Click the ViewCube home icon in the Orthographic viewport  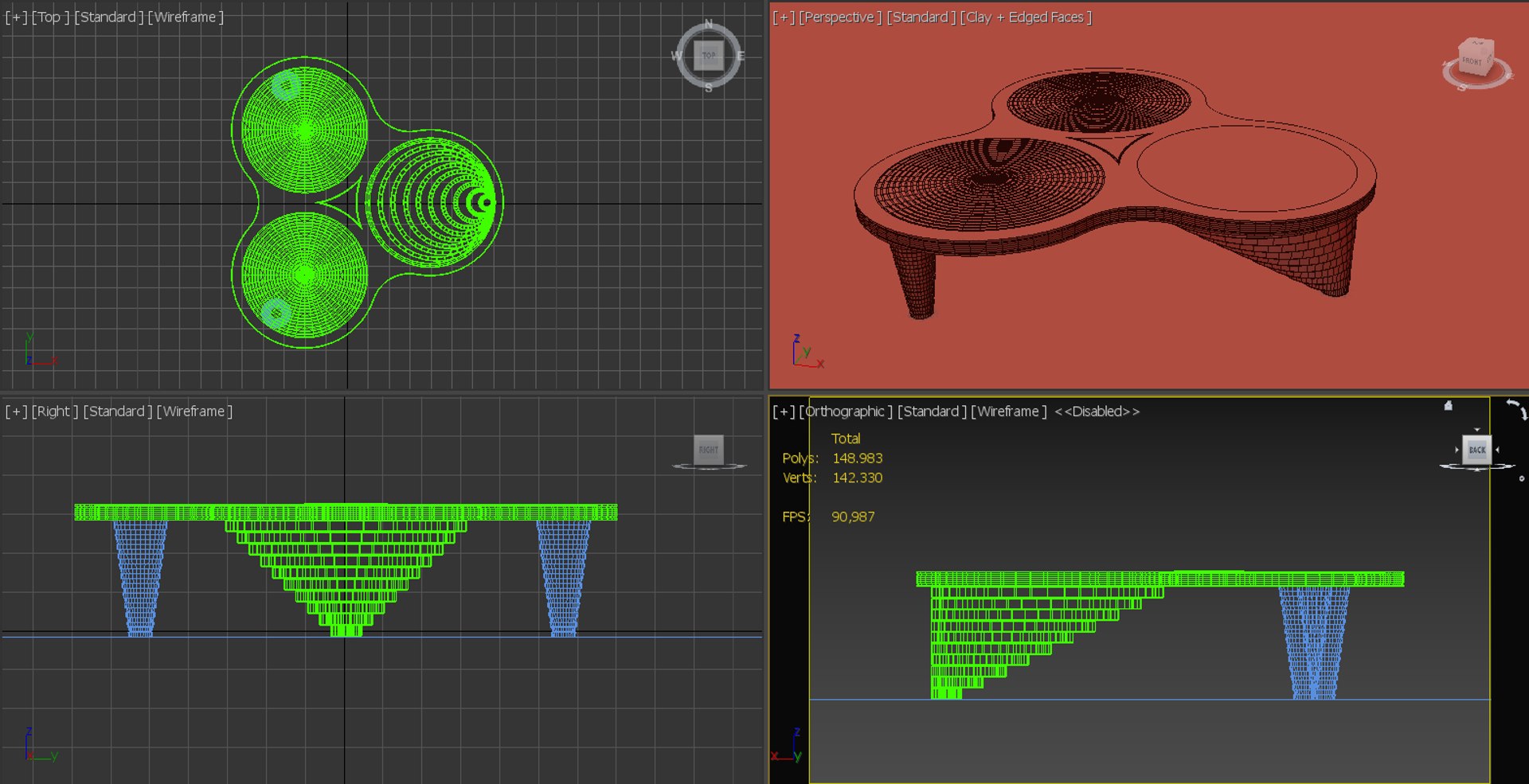(x=1449, y=406)
